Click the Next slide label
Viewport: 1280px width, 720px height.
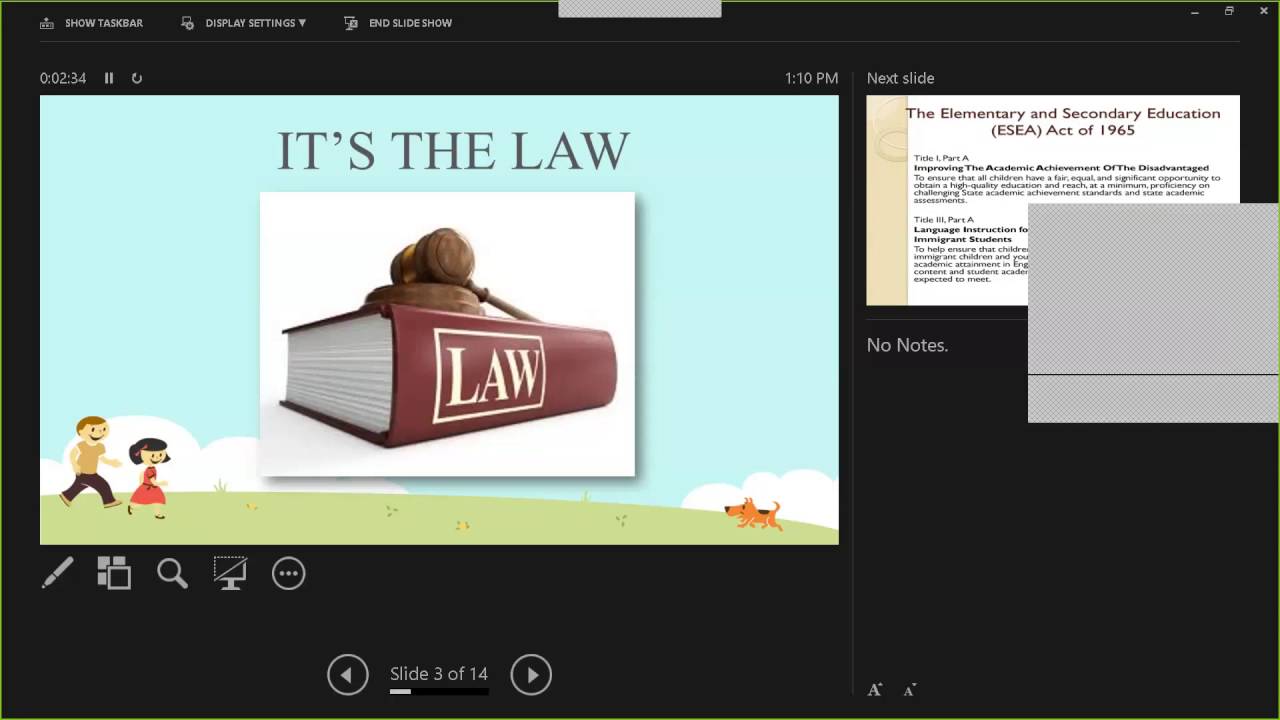click(x=900, y=78)
